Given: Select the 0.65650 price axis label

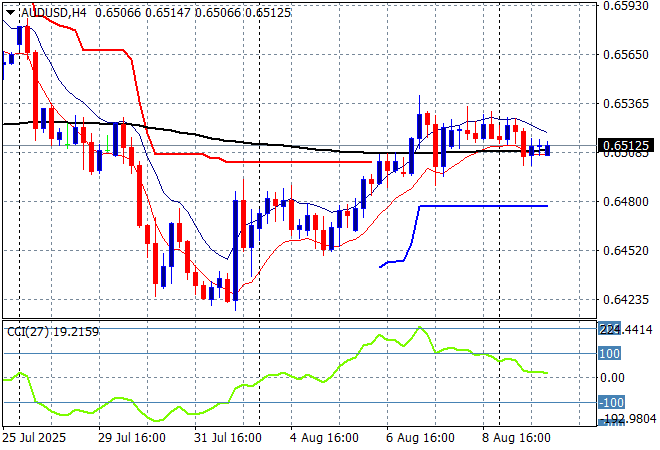Looking at the screenshot, I should tap(626, 54).
